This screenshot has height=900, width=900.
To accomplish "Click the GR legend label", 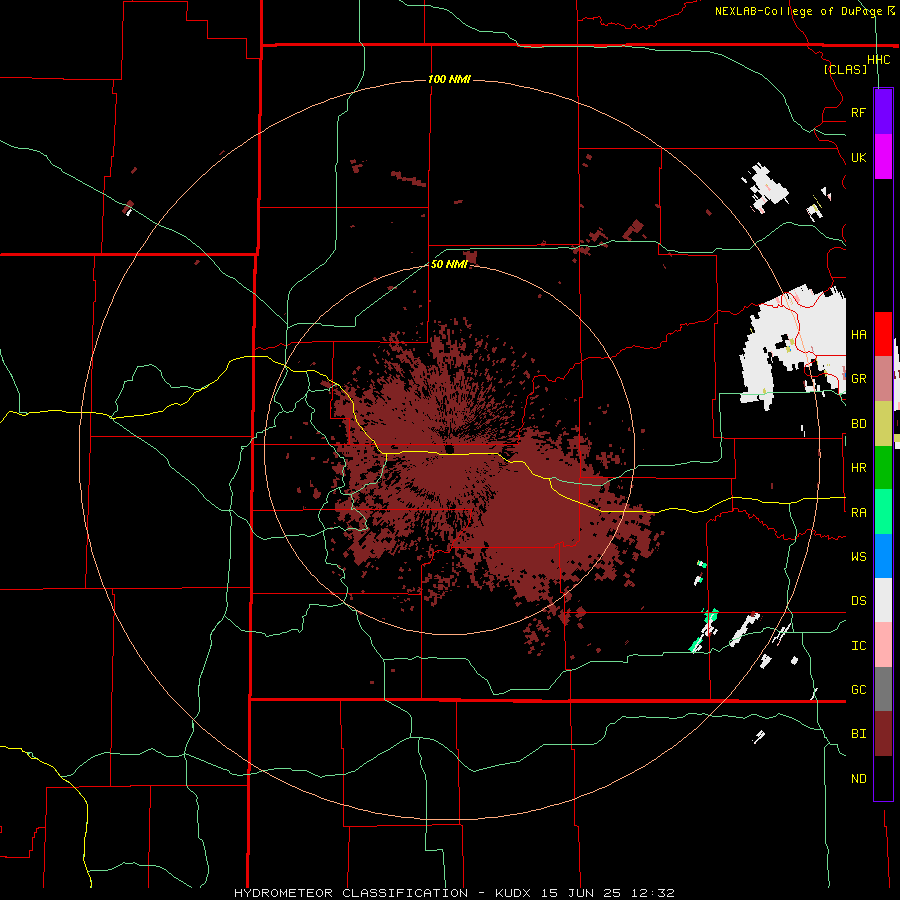I will click(x=858, y=379).
